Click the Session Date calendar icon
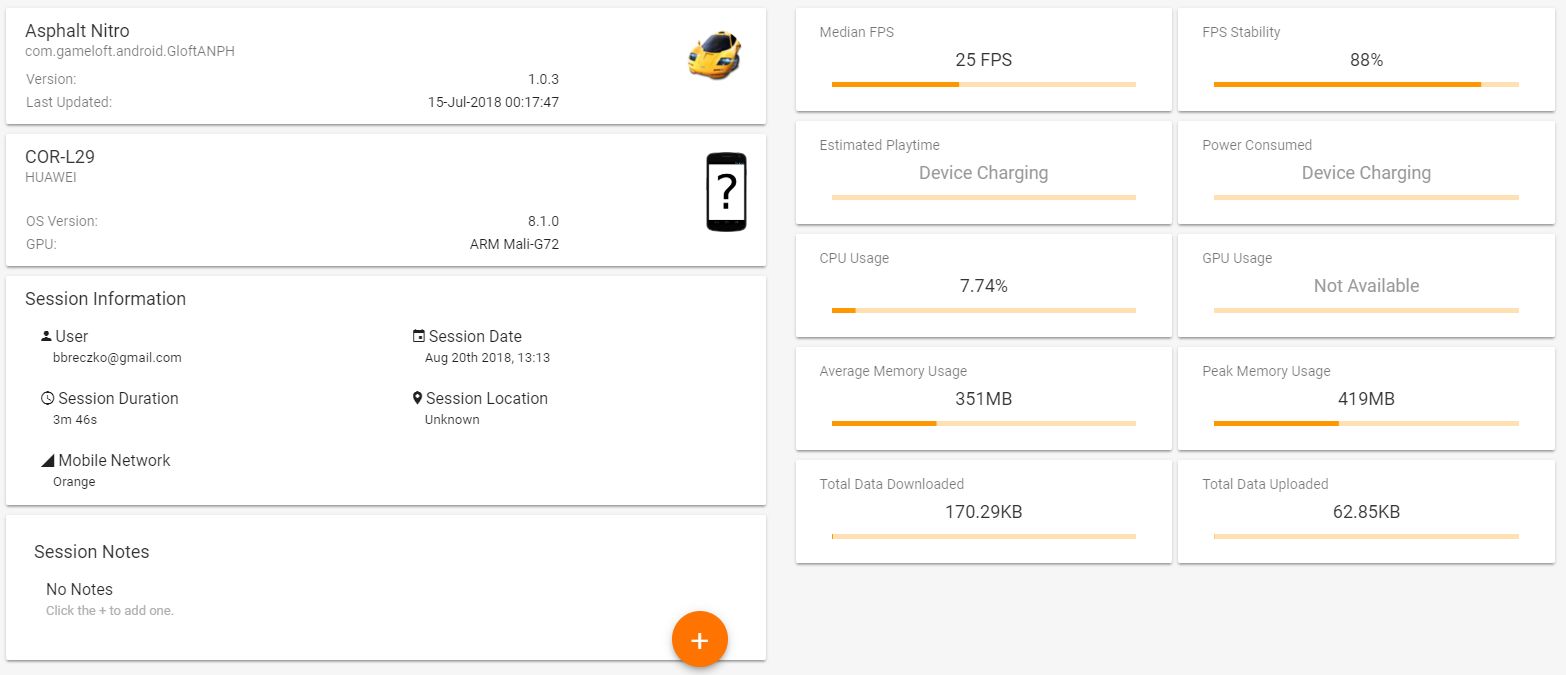 pyautogui.click(x=419, y=336)
